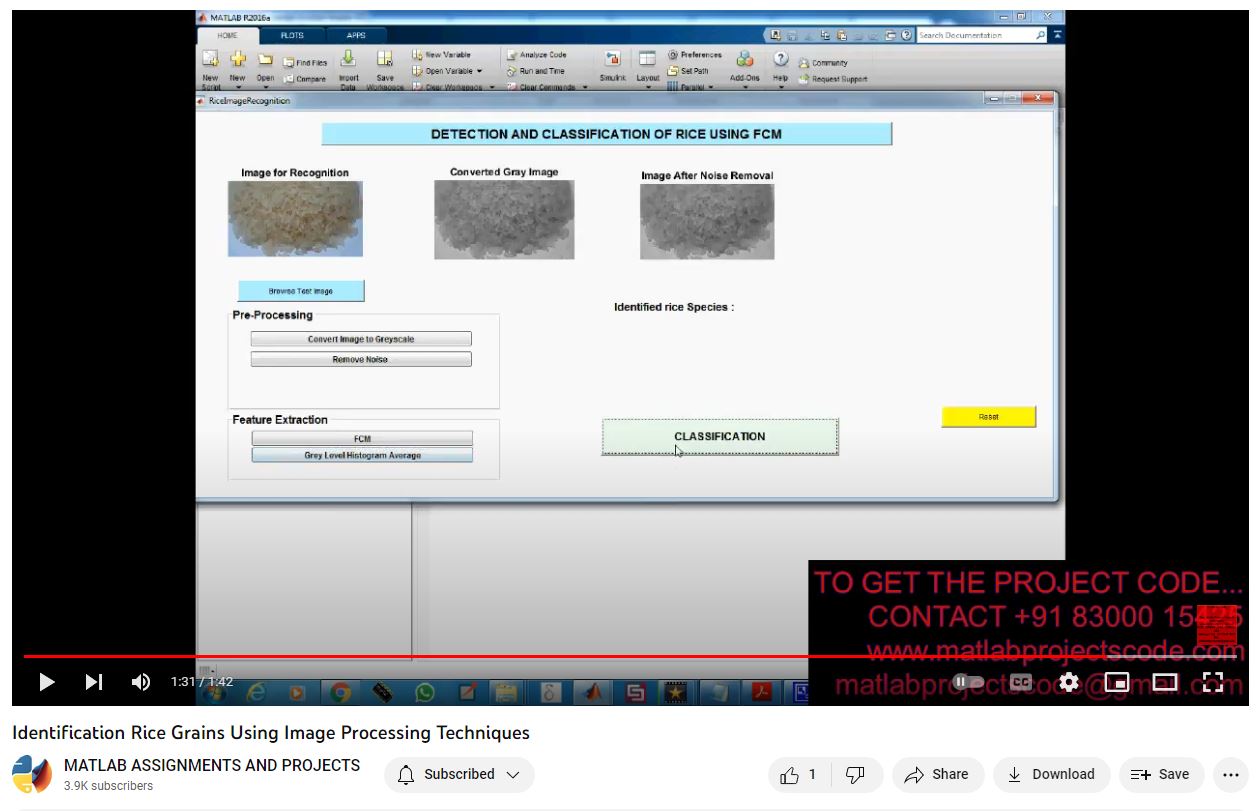Play the video
Screen dimensions: 1260x811
(46, 682)
